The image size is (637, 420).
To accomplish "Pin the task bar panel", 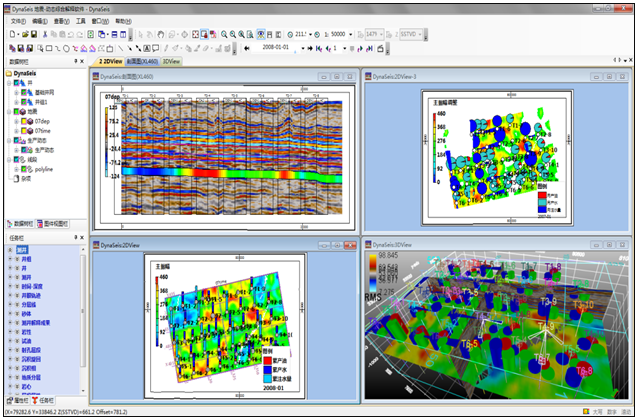I will point(76,239).
